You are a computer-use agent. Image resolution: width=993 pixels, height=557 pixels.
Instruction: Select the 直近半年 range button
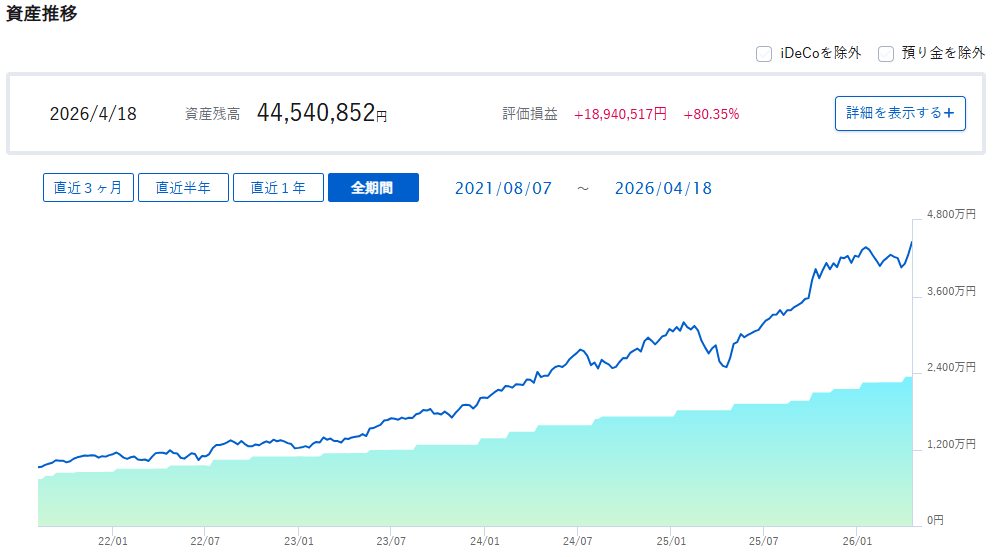[183, 188]
